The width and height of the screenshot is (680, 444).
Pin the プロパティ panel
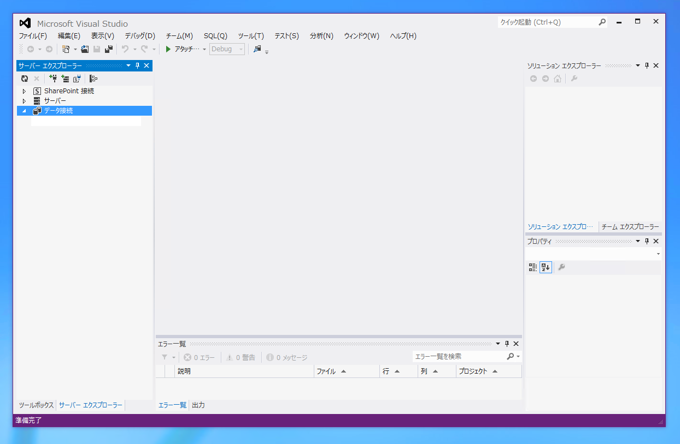(x=647, y=241)
